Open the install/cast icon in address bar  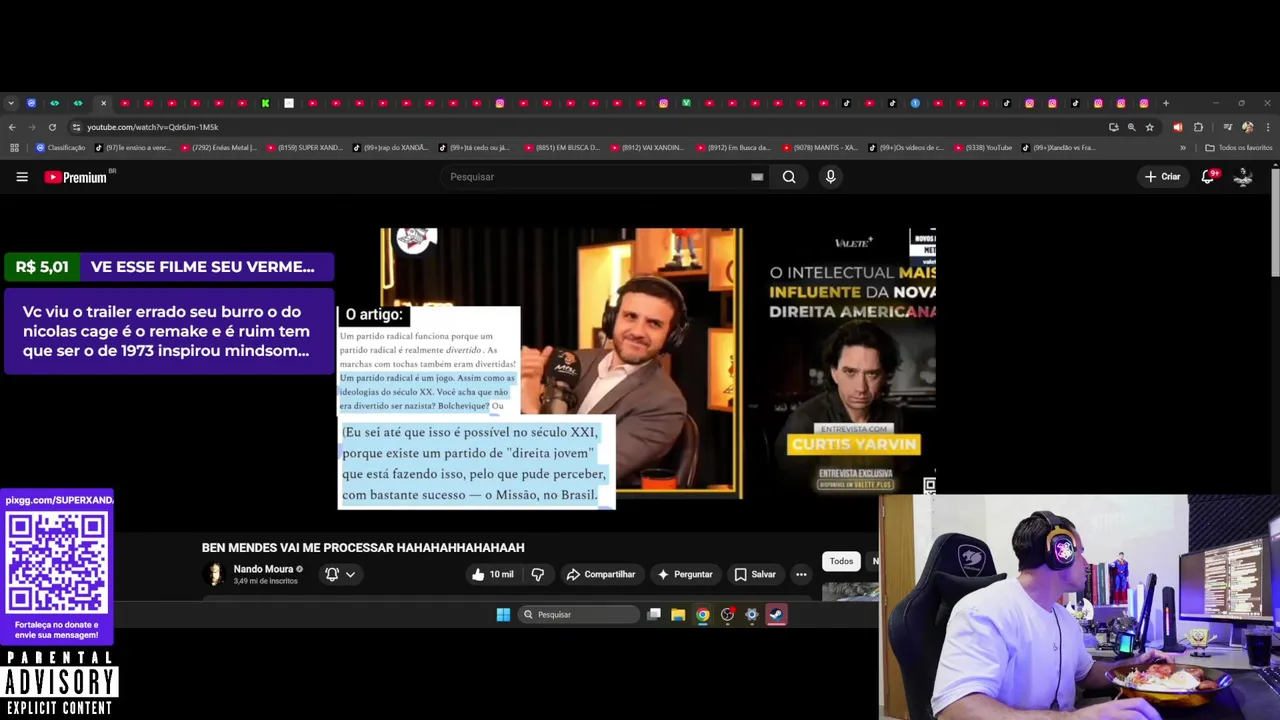click(1114, 127)
